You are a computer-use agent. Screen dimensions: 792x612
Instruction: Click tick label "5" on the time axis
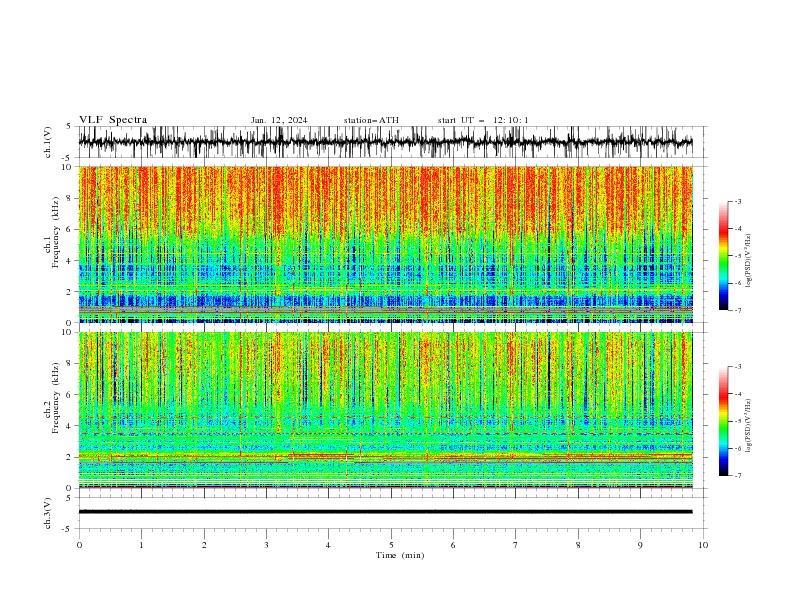click(391, 545)
